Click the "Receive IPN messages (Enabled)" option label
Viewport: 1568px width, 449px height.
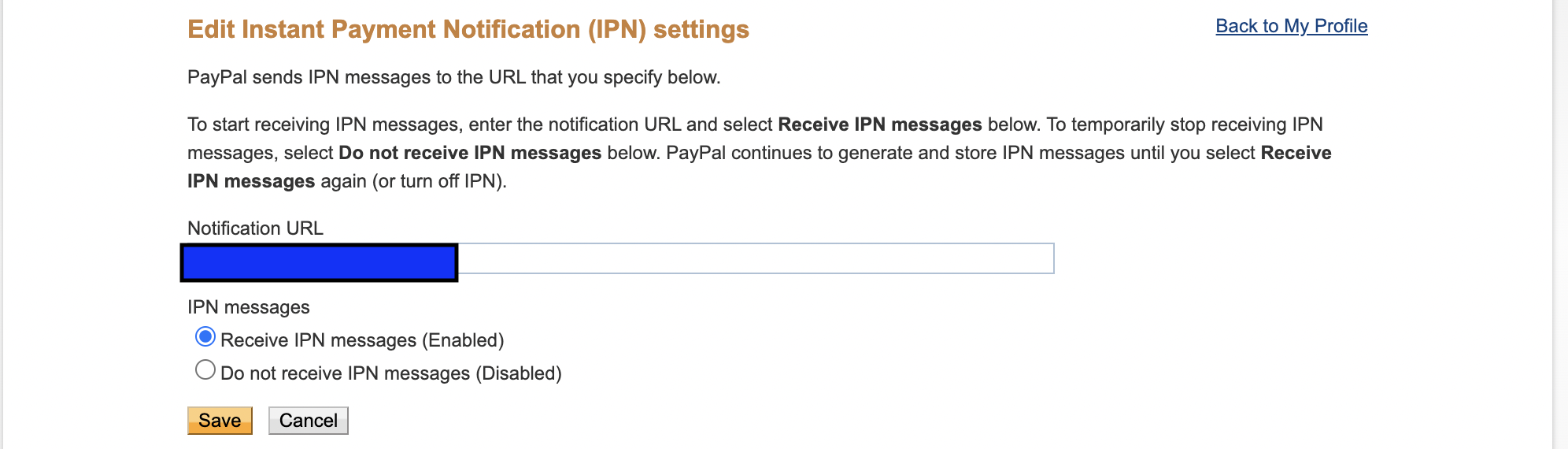tap(362, 340)
